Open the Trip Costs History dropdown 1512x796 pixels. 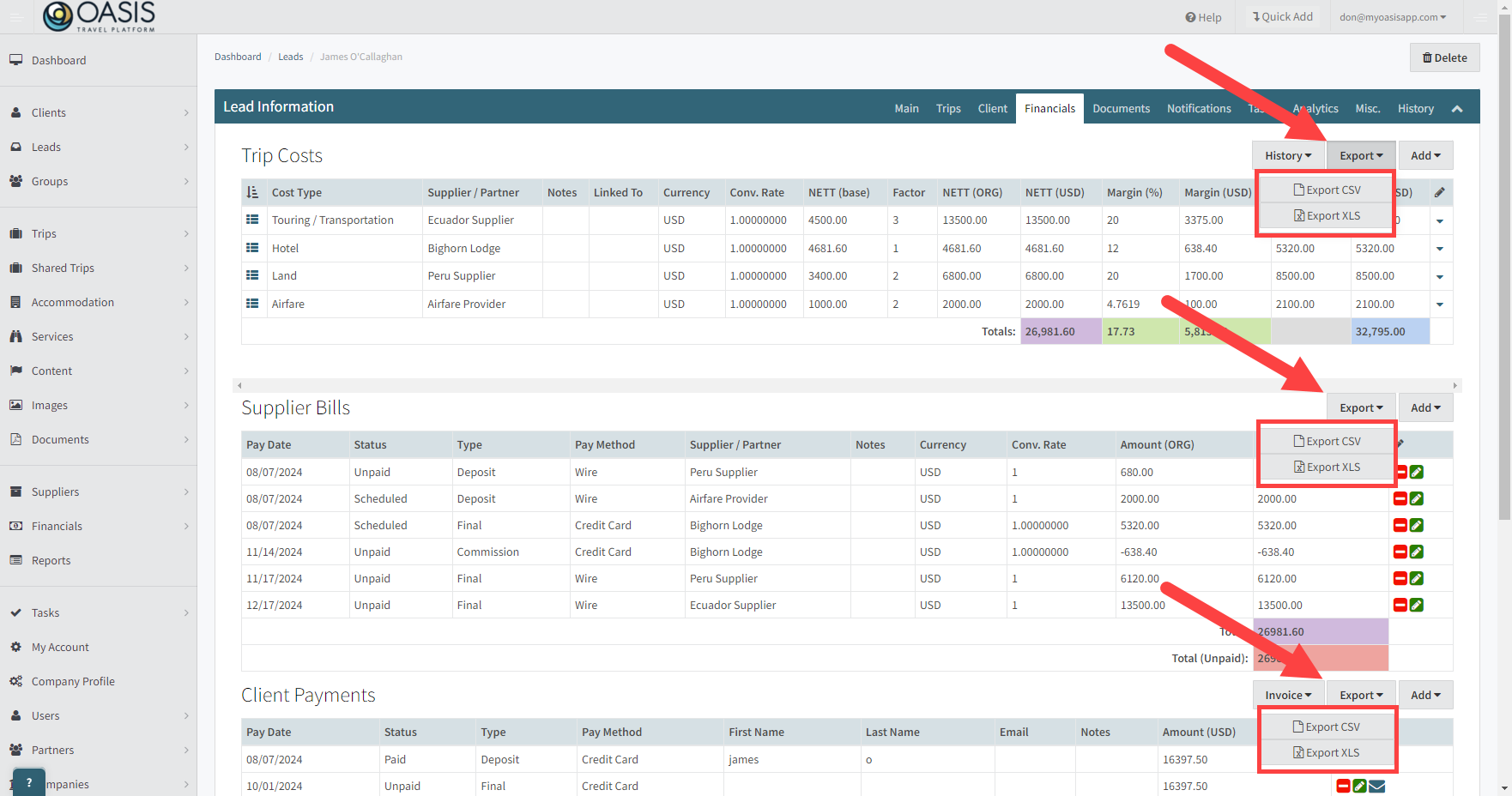[x=1288, y=155]
